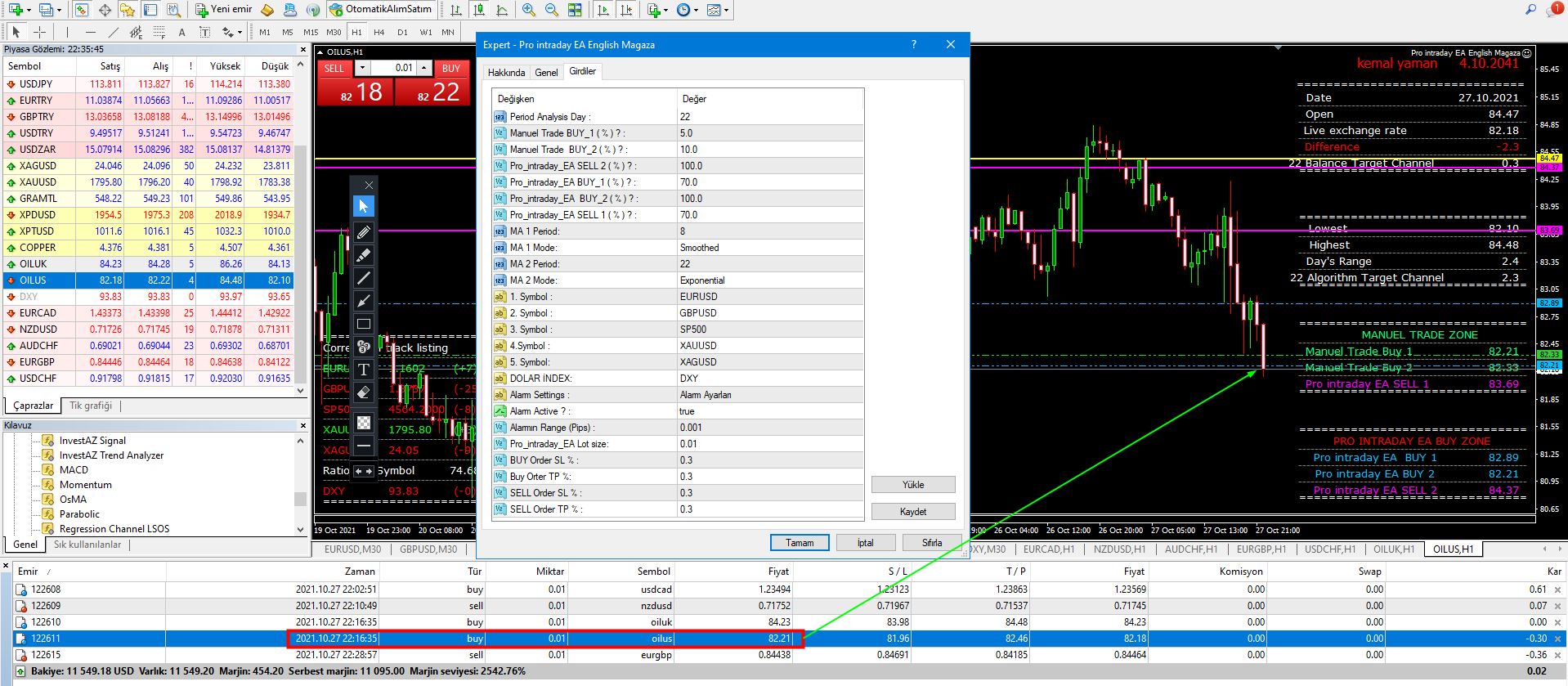Screen dimensions: 1568x686
Task: Edit the Period Analysis Day value 22
Action: tap(770, 117)
